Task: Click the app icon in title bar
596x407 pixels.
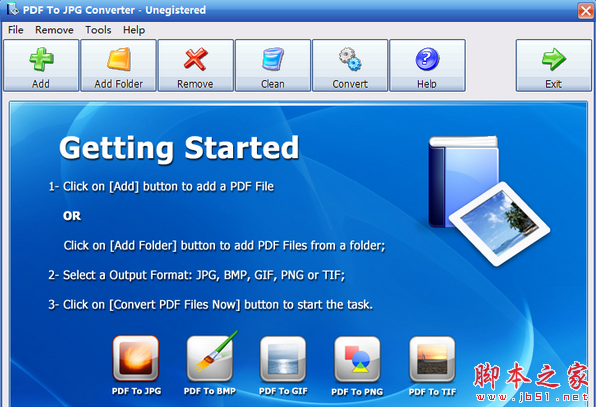Action: pyautogui.click(x=12, y=9)
